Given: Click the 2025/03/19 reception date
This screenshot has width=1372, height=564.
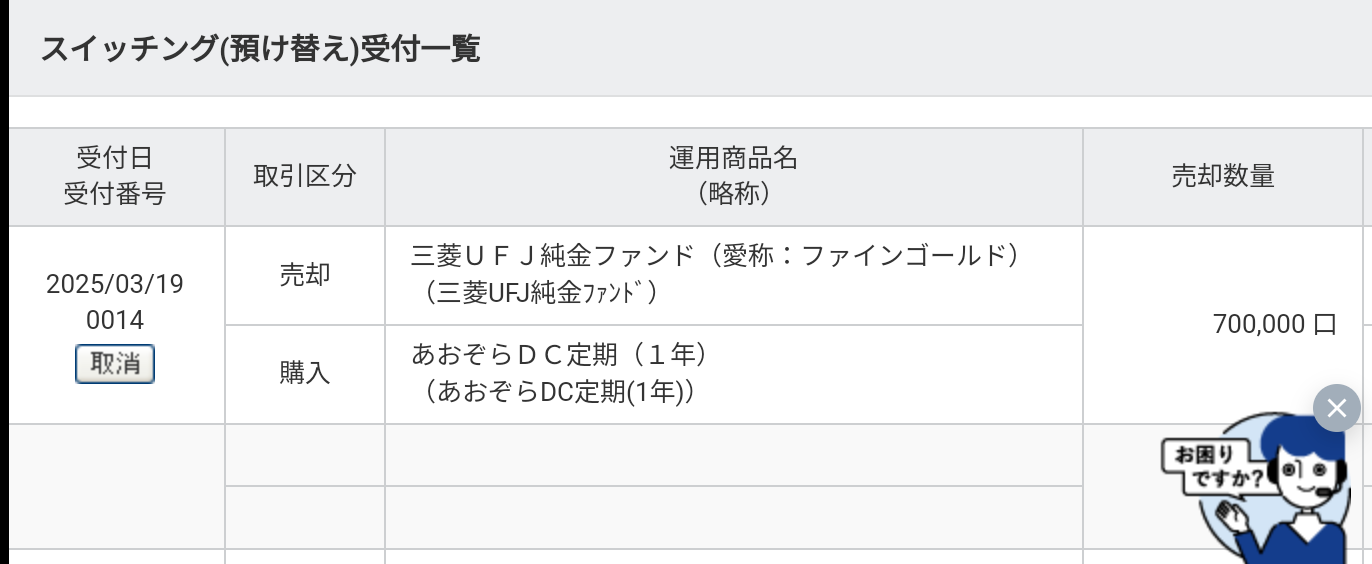Looking at the screenshot, I should 115,285.
